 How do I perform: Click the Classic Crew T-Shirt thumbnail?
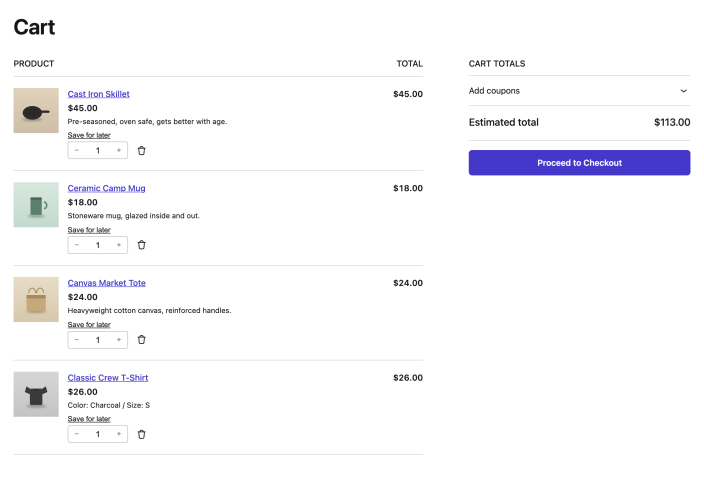[x=36, y=394]
